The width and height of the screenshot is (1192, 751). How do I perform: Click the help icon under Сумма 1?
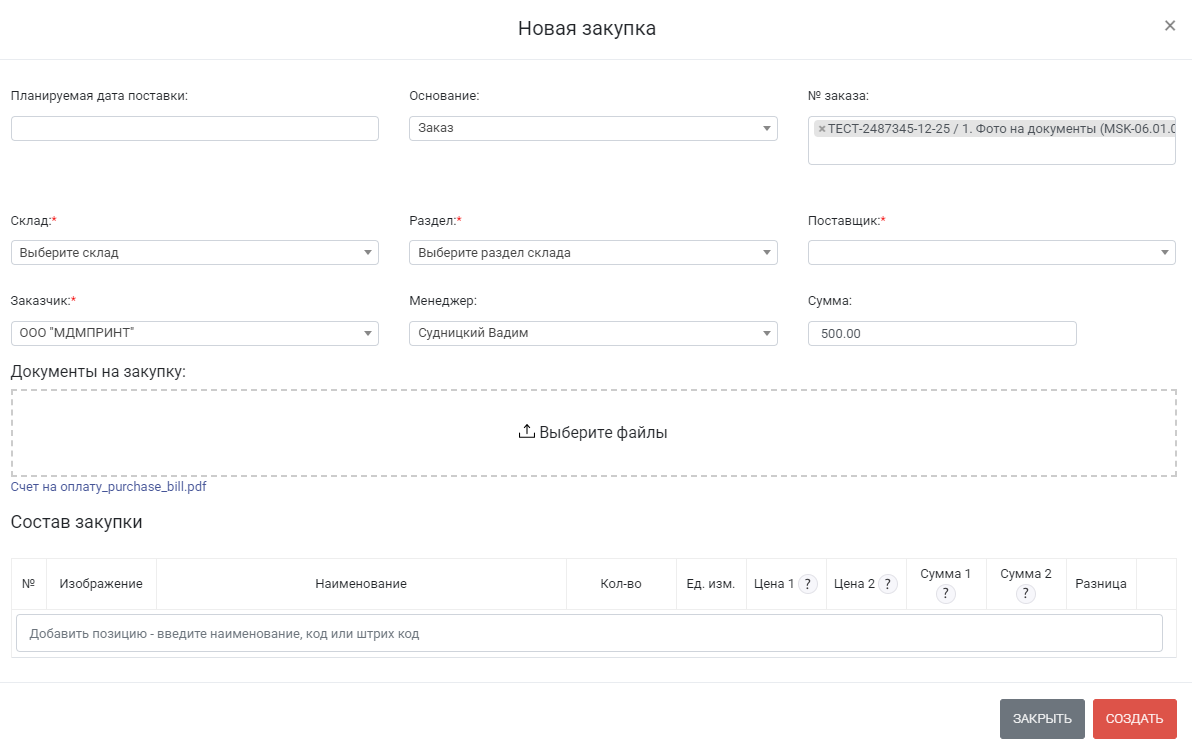point(946,594)
